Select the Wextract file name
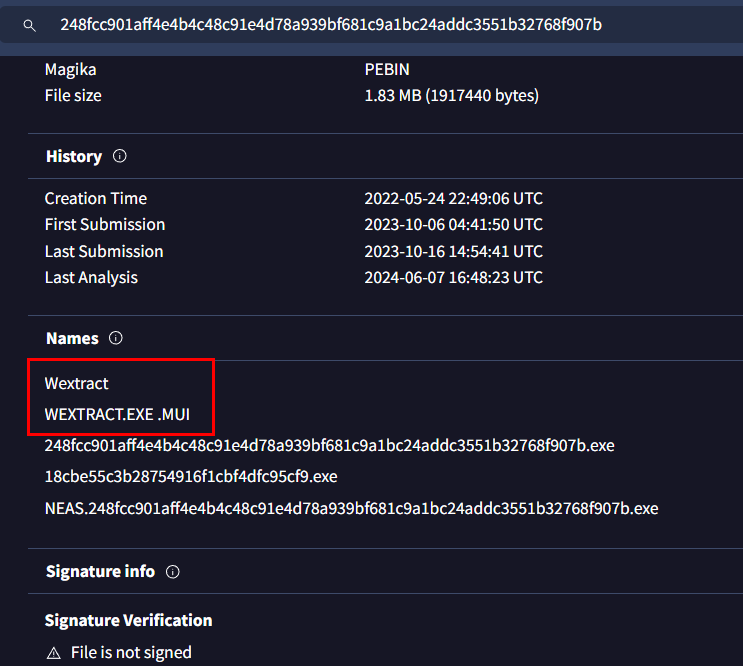 77,384
